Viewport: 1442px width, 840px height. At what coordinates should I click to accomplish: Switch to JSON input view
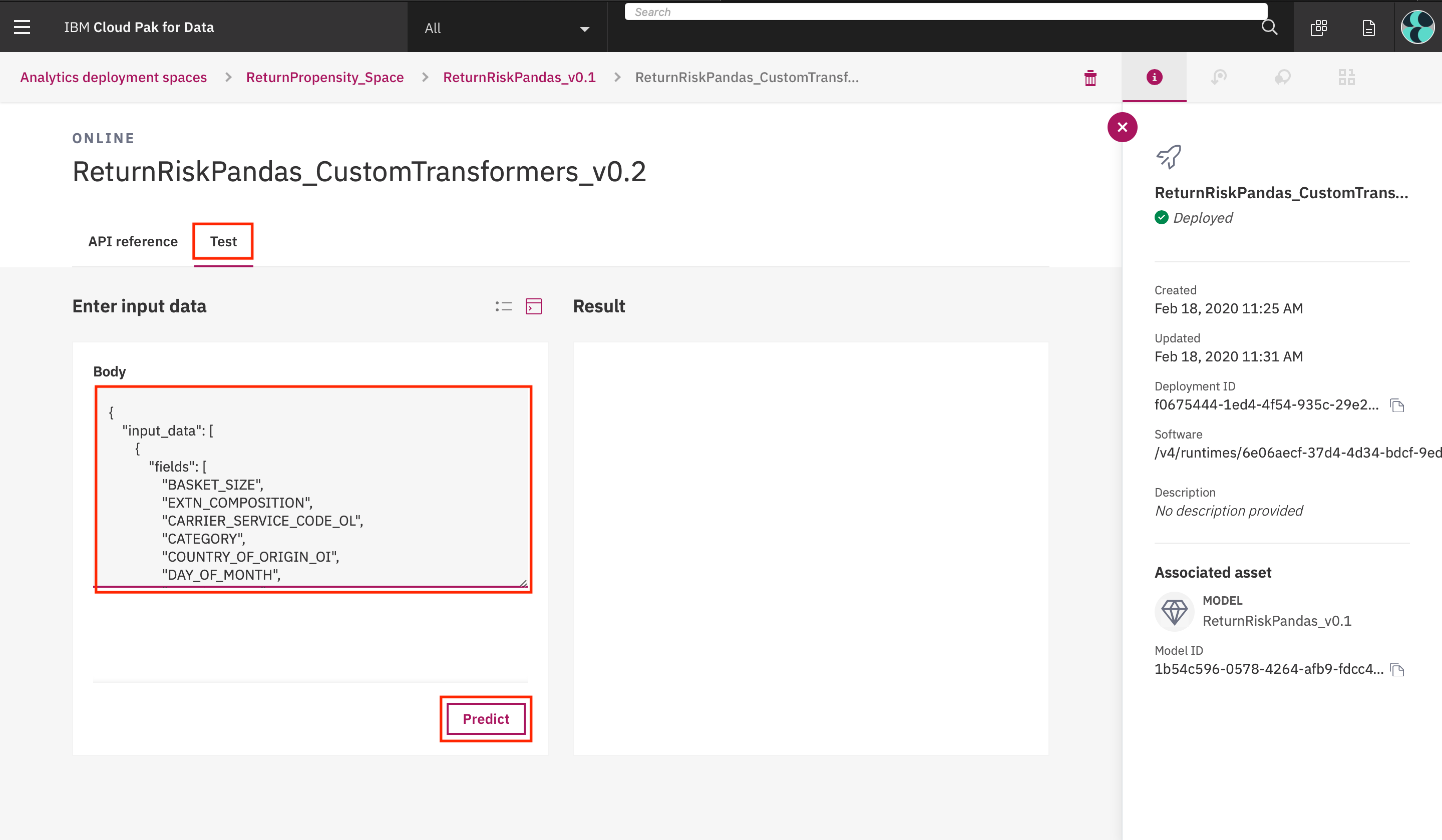533,307
